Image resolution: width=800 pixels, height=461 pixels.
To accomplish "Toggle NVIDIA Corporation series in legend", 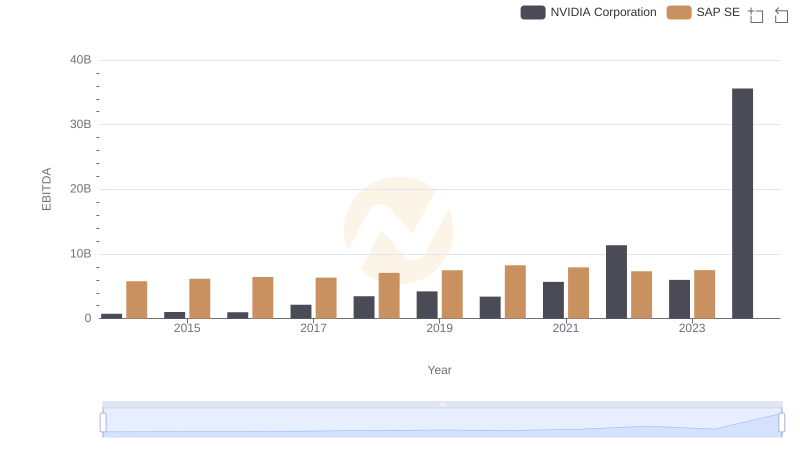I will tap(588, 12).
